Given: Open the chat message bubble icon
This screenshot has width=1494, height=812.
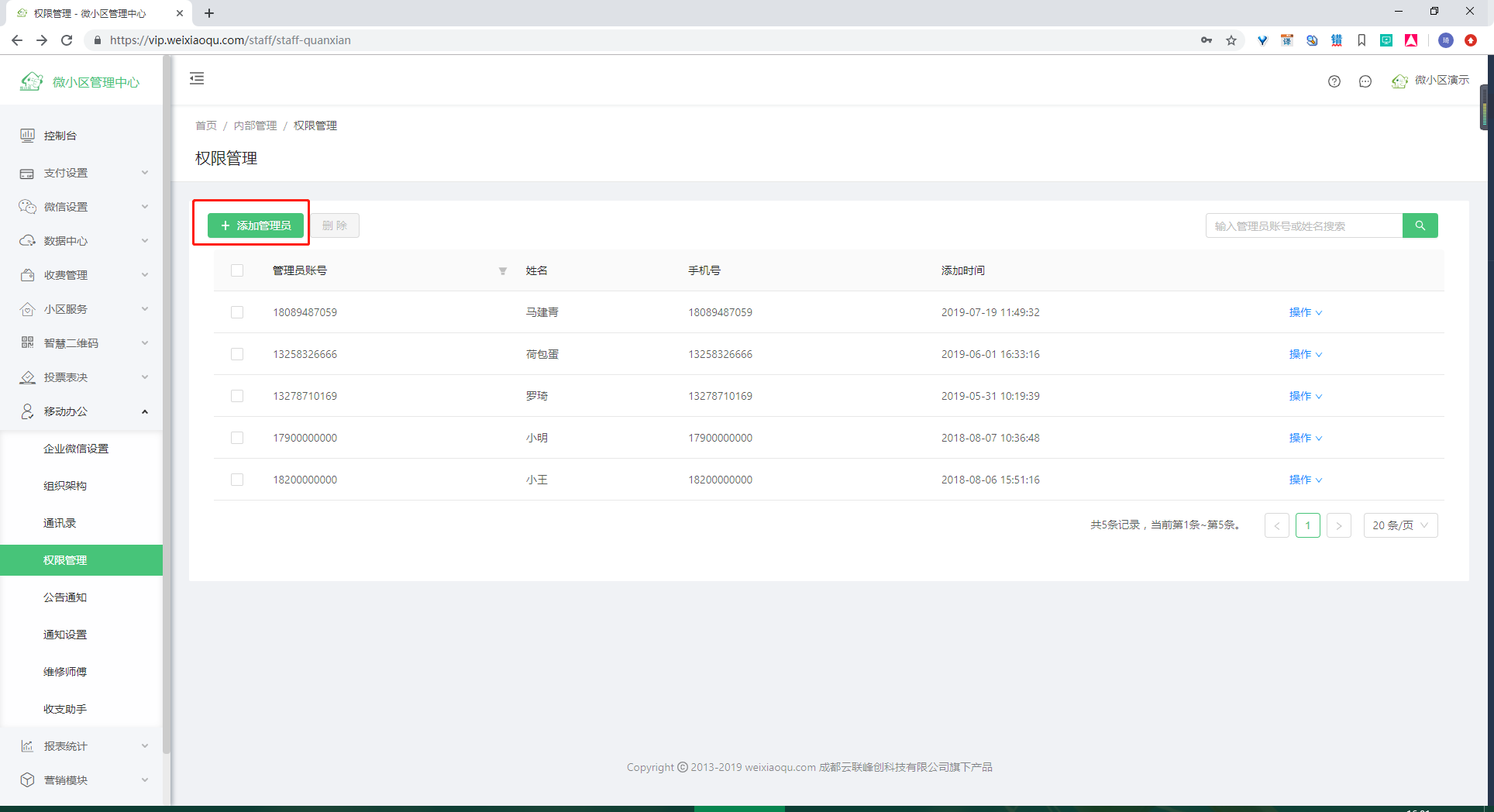Looking at the screenshot, I should coord(1365,81).
